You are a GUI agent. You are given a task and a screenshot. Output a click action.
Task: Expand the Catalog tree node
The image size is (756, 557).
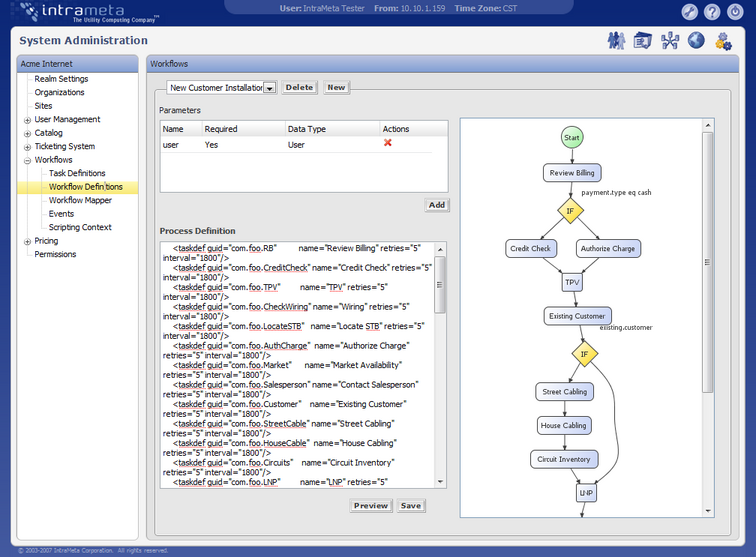pyautogui.click(x=27, y=134)
